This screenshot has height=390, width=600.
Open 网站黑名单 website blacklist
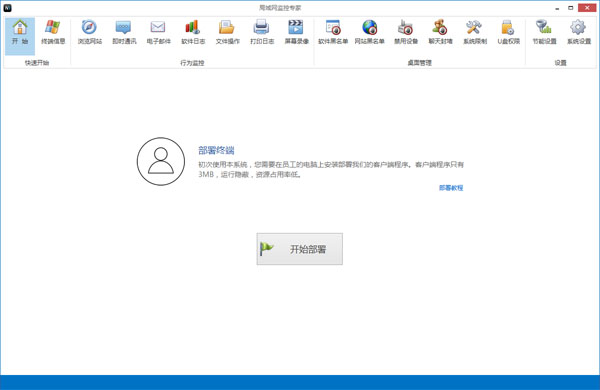click(369, 32)
